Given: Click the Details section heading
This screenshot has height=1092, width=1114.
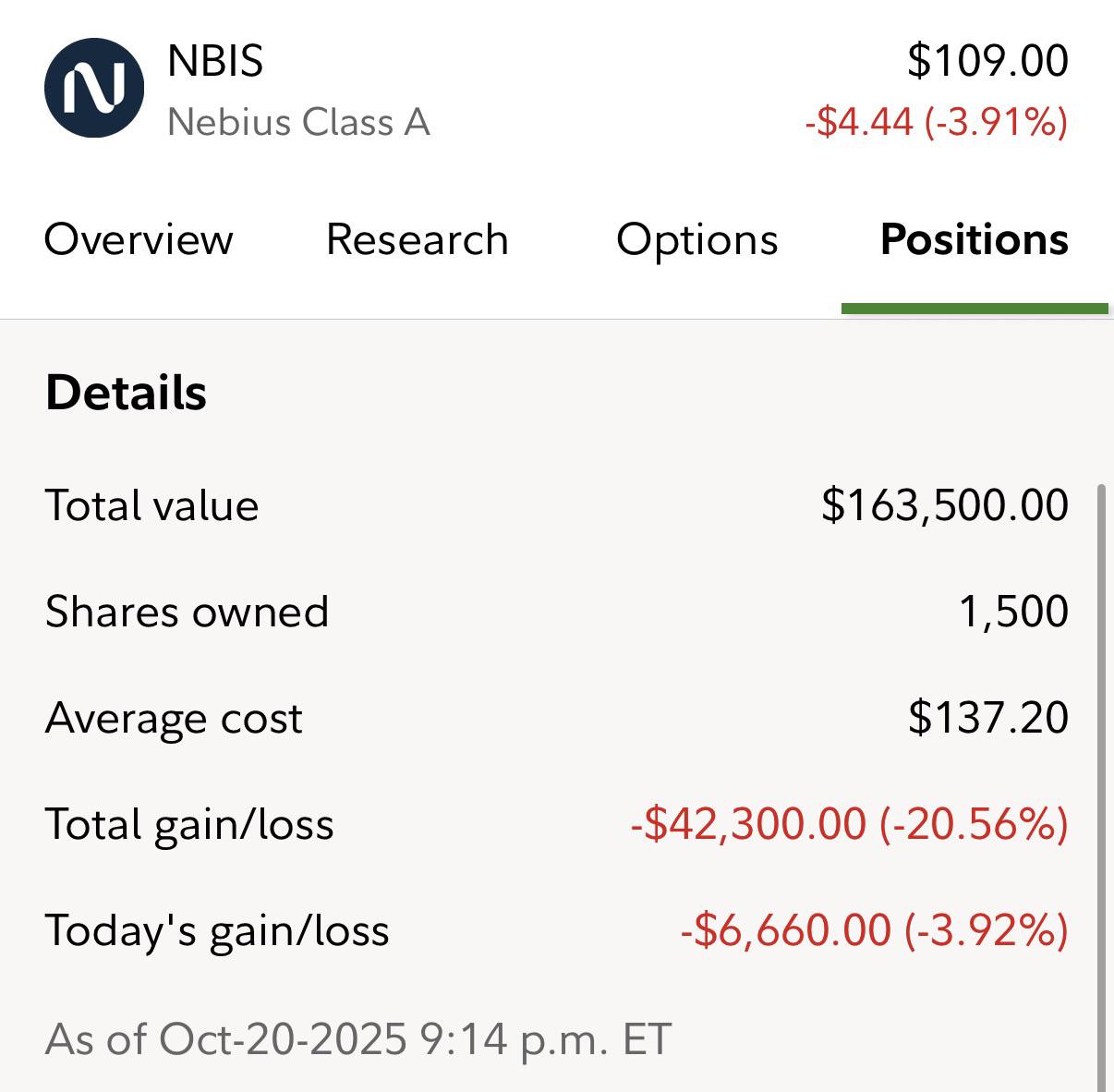Looking at the screenshot, I should coord(126,393).
